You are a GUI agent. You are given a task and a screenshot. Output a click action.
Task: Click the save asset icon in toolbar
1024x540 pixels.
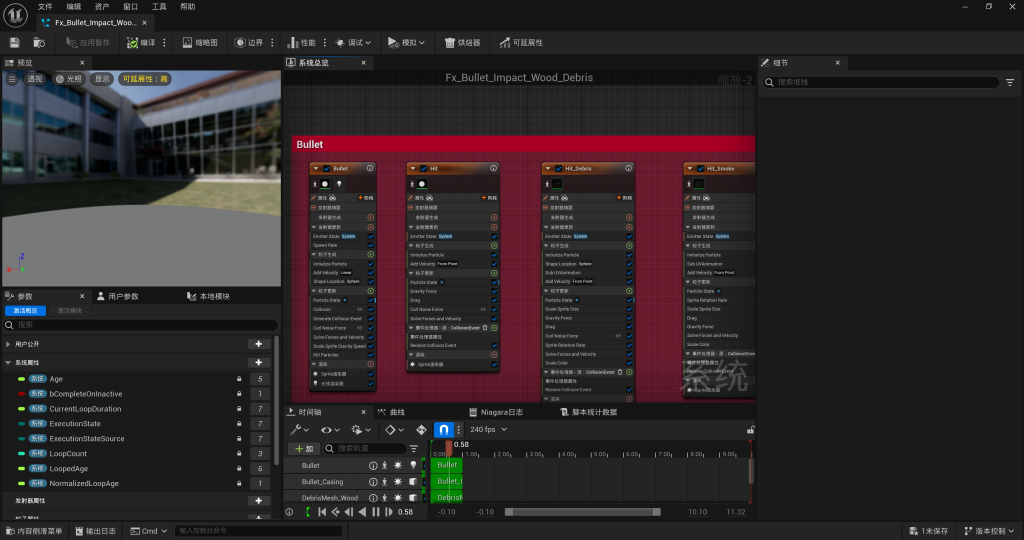[x=14, y=43]
